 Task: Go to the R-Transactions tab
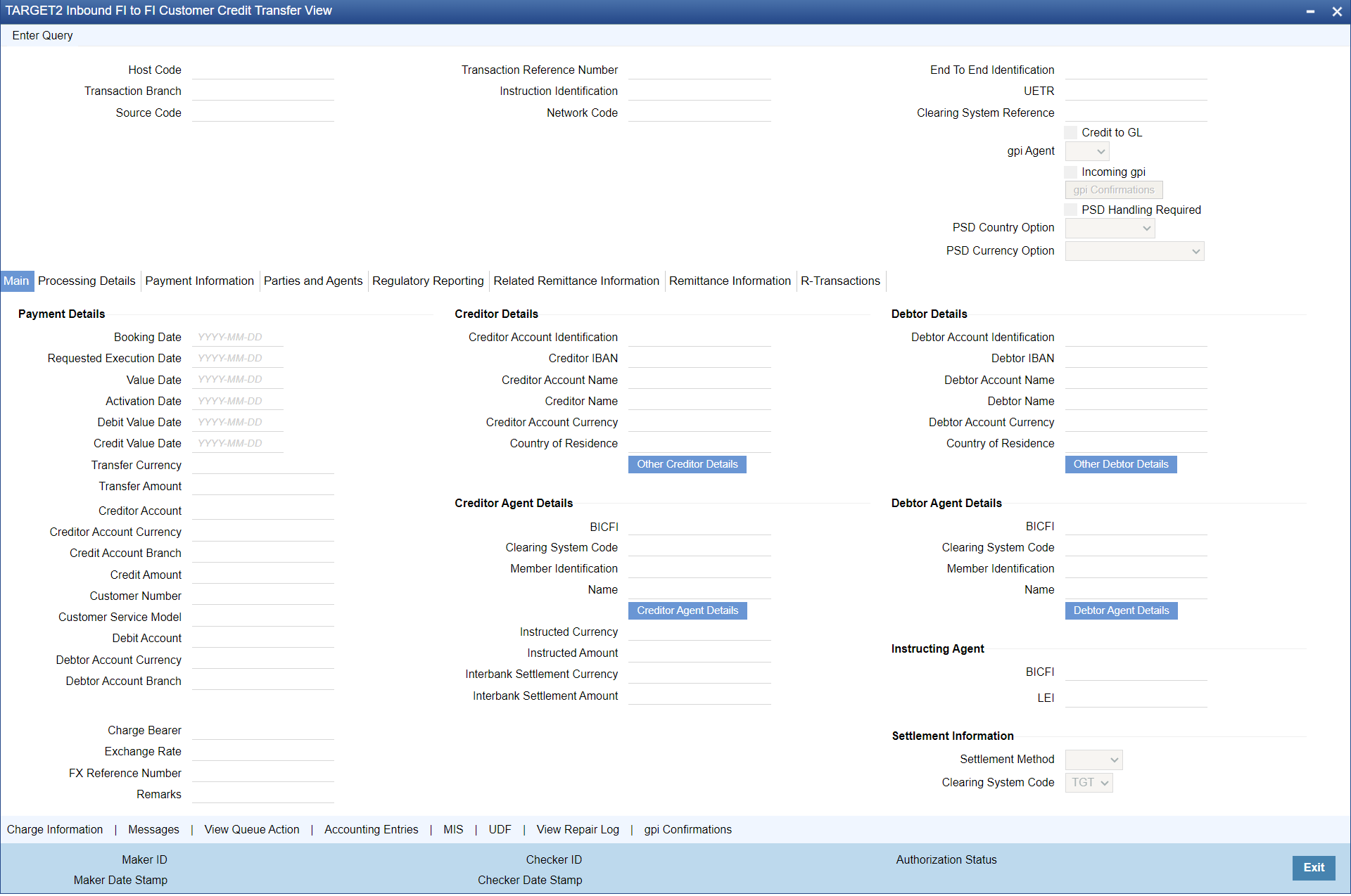[840, 281]
